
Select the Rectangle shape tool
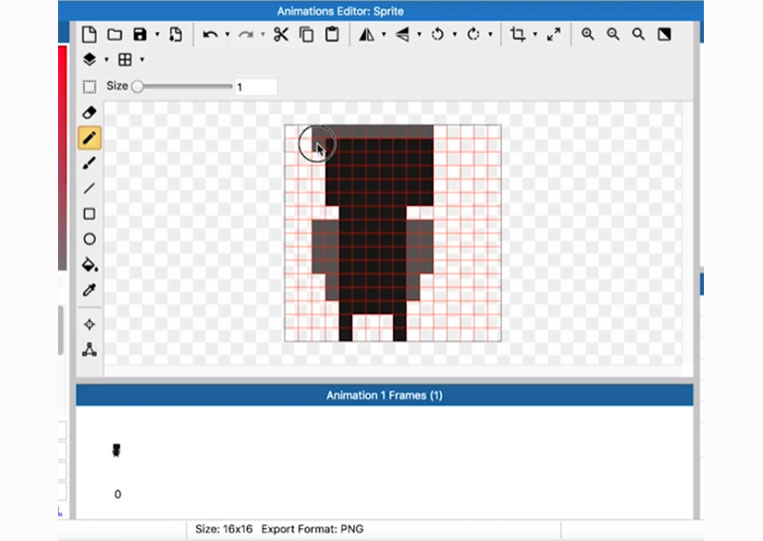coord(89,214)
